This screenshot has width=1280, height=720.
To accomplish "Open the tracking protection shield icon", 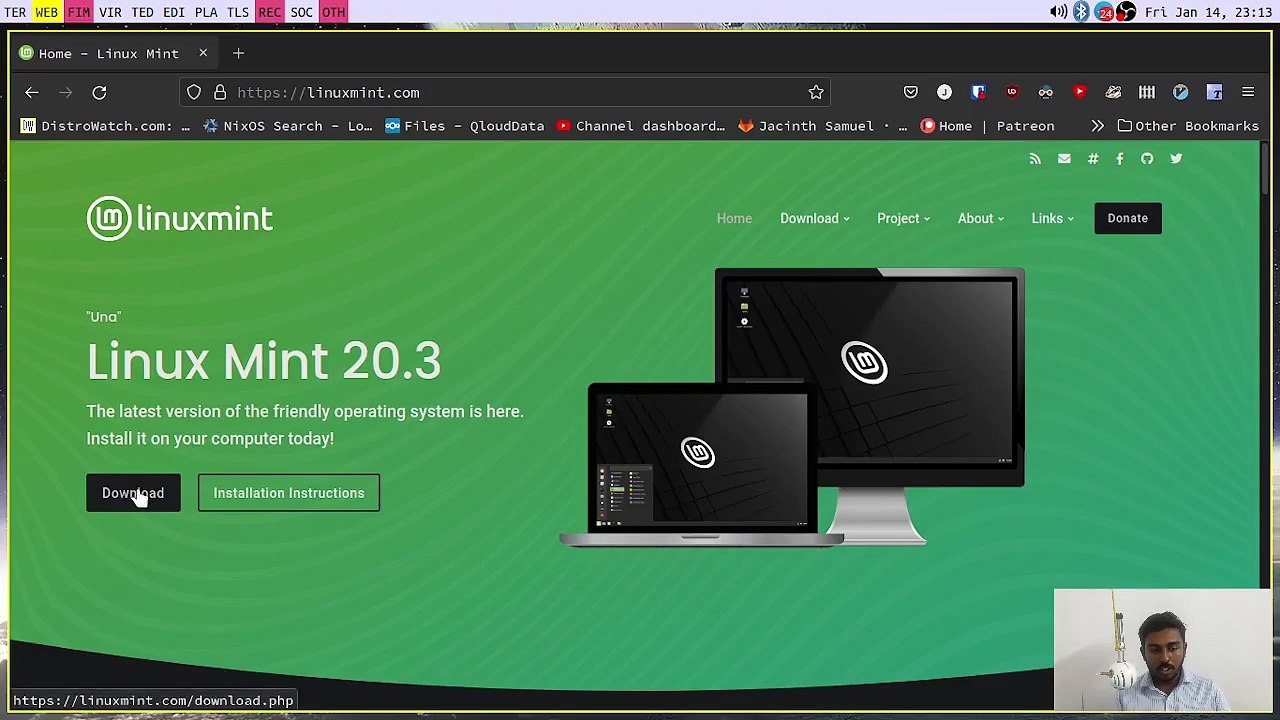I will [194, 92].
